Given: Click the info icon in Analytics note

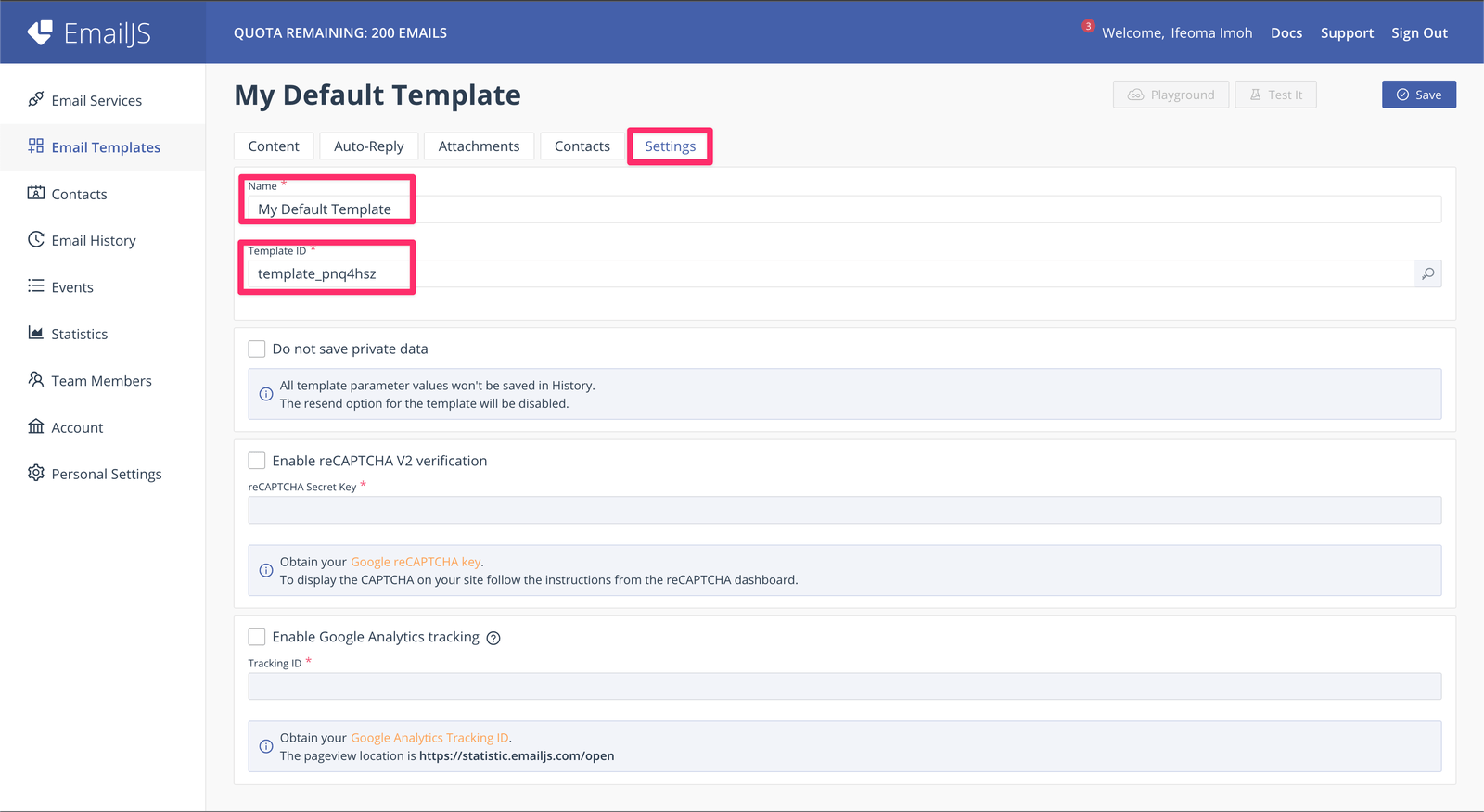Looking at the screenshot, I should pos(266,746).
